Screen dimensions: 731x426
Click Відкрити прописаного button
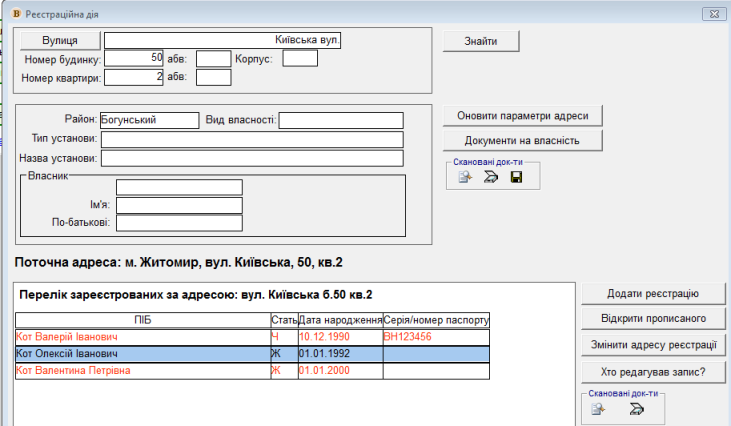(x=651, y=319)
